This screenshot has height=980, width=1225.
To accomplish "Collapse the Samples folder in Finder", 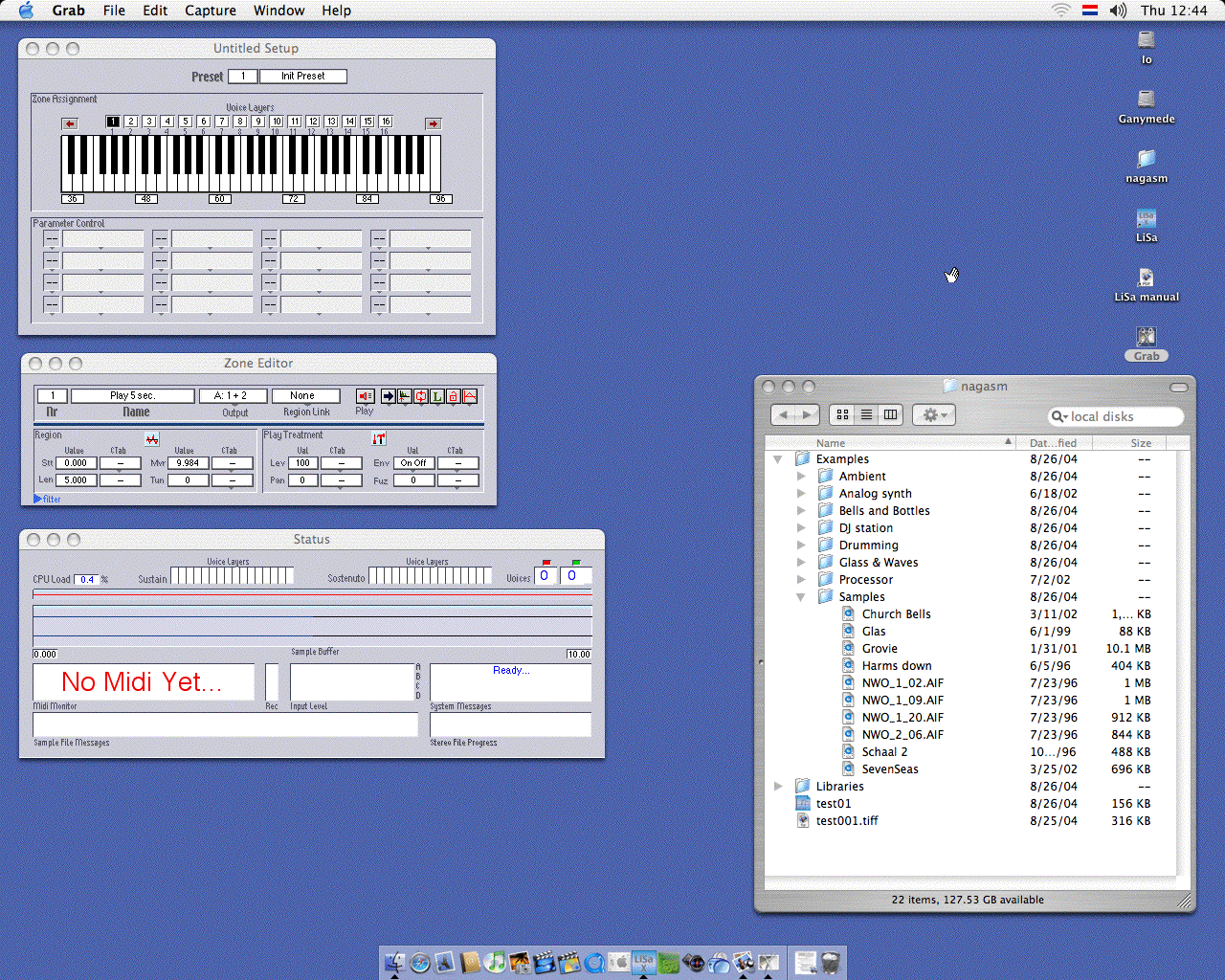I will pos(801,597).
